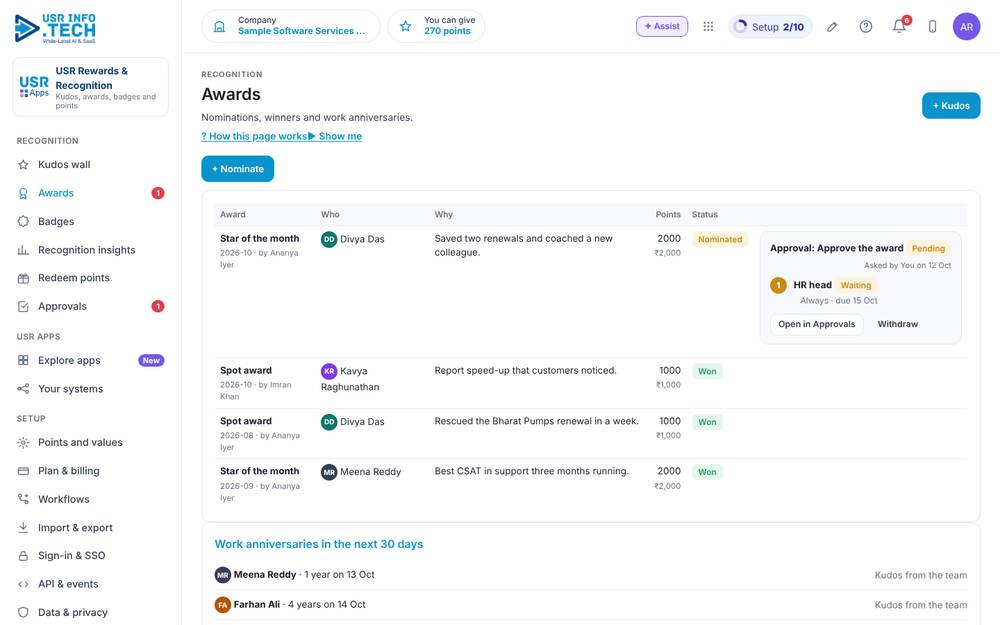The image size is (1000, 625).
Task: Open the AR user avatar menu
Action: [966, 27]
